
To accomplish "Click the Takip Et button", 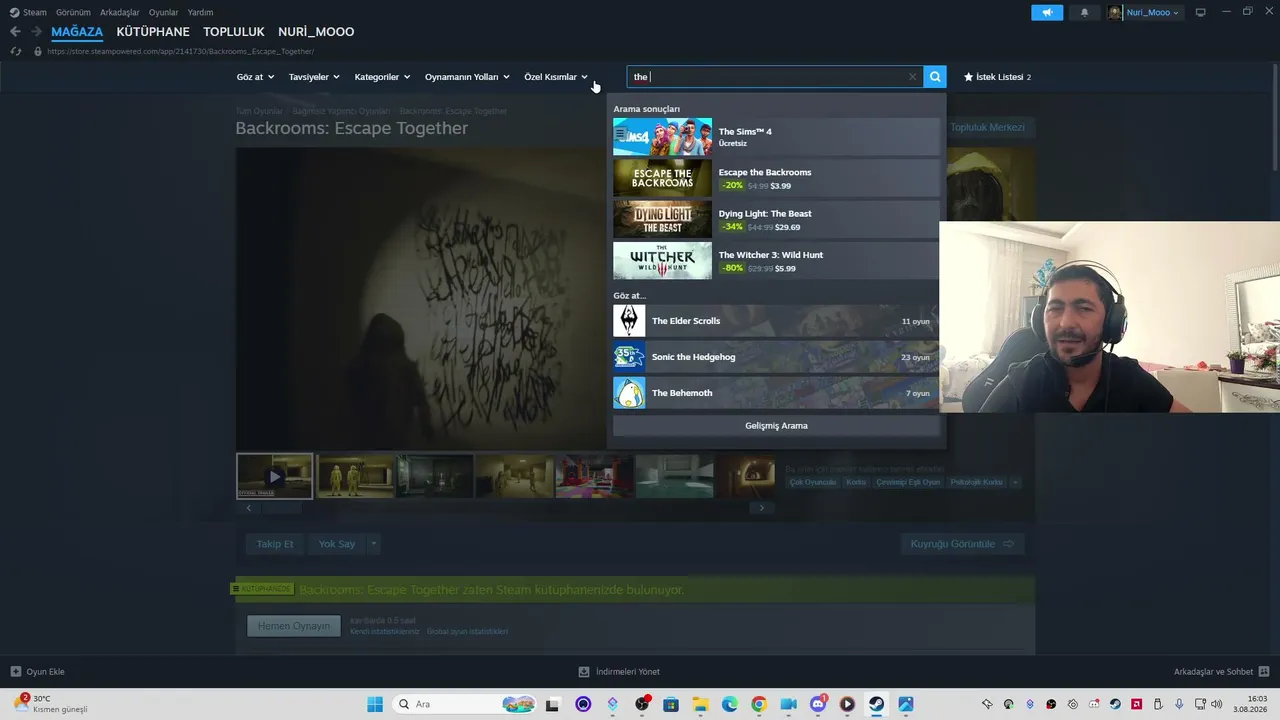I will coord(275,544).
